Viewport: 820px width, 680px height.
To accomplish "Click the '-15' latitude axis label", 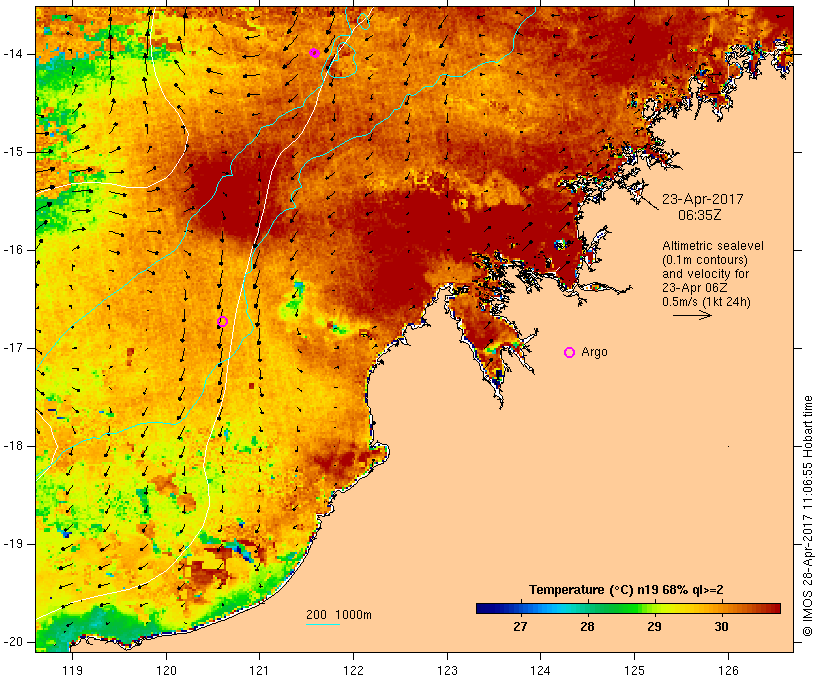I will (x=13, y=152).
